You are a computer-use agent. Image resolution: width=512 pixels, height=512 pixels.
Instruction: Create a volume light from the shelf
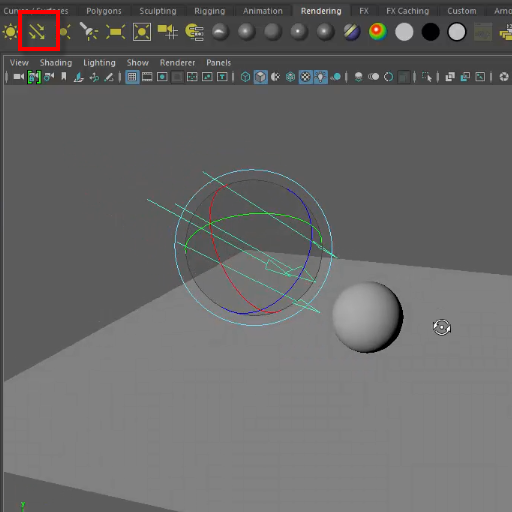(142, 32)
